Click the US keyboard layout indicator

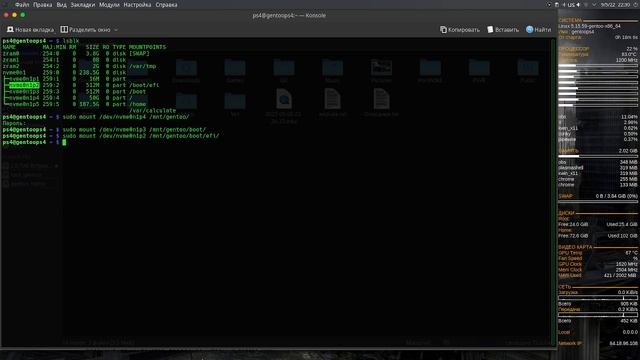point(571,5)
